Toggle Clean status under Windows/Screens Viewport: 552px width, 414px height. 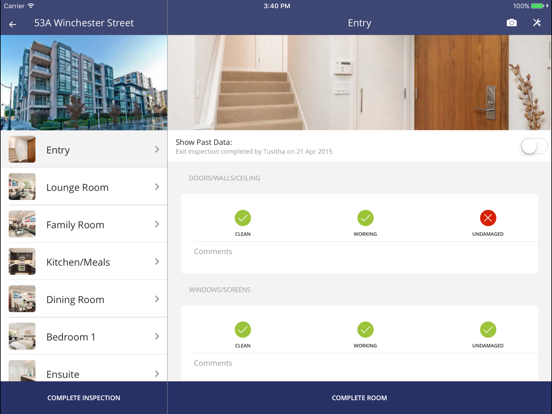(x=243, y=330)
